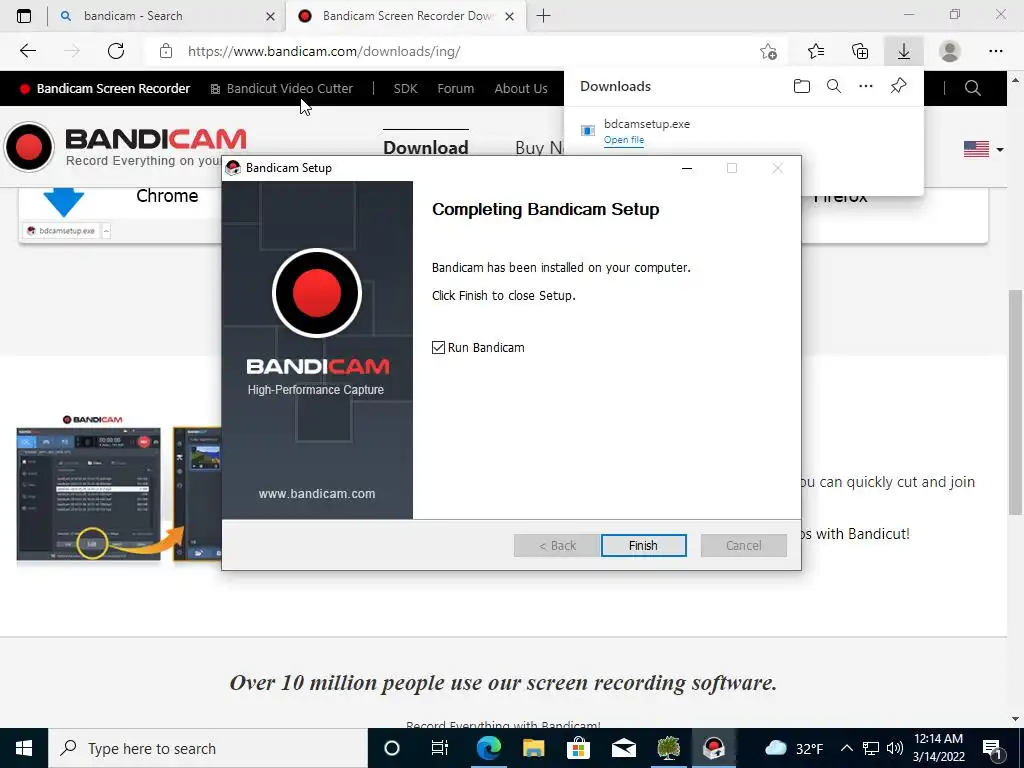This screenshot has width=1024, height=768.
Task: Open Edge Collections icon
Action: [x=860, y=51]
